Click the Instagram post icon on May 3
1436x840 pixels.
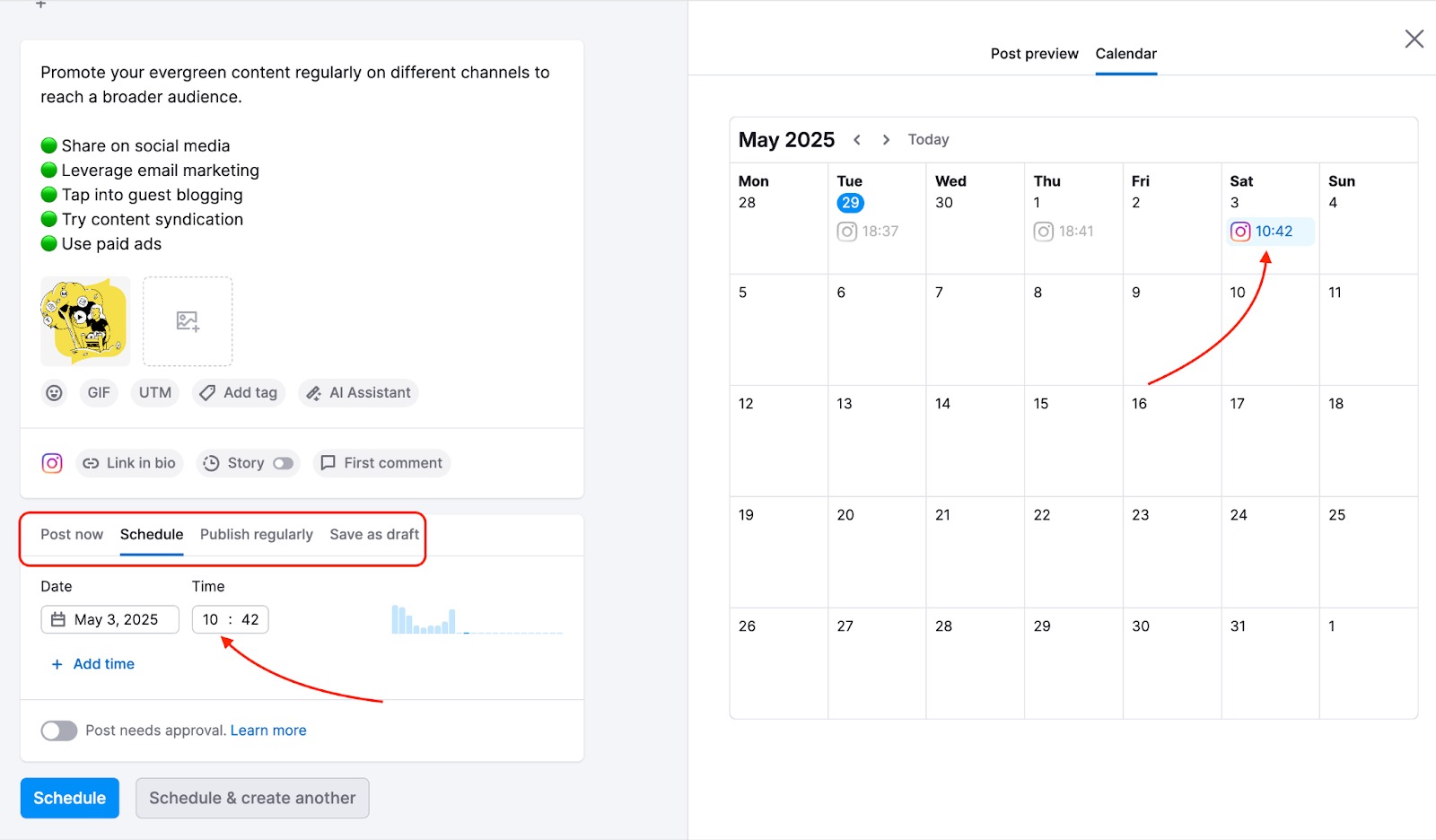[1239, 231]
